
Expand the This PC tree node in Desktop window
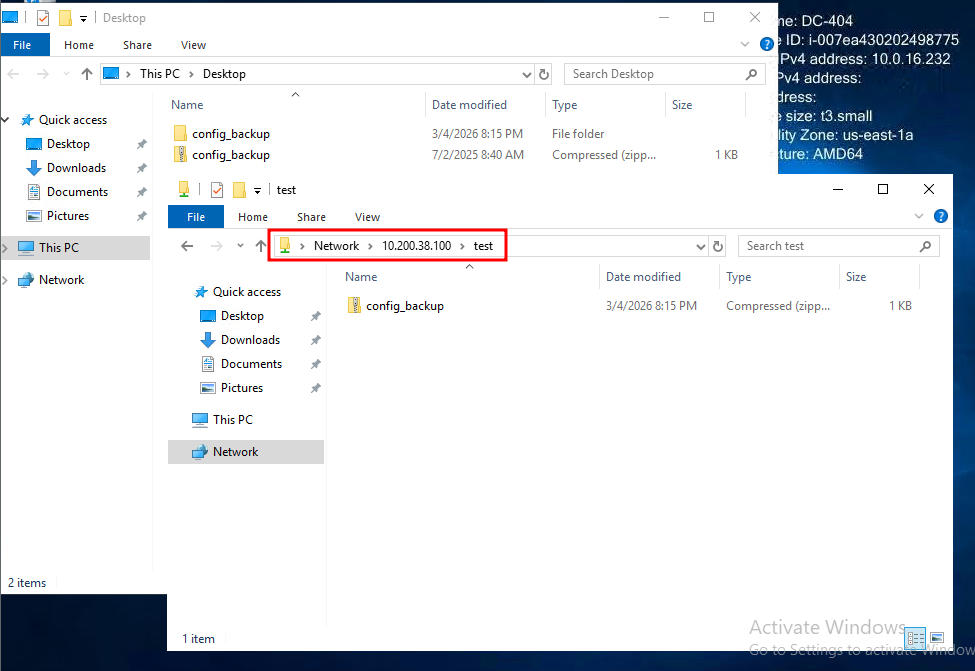pos(6,248)
